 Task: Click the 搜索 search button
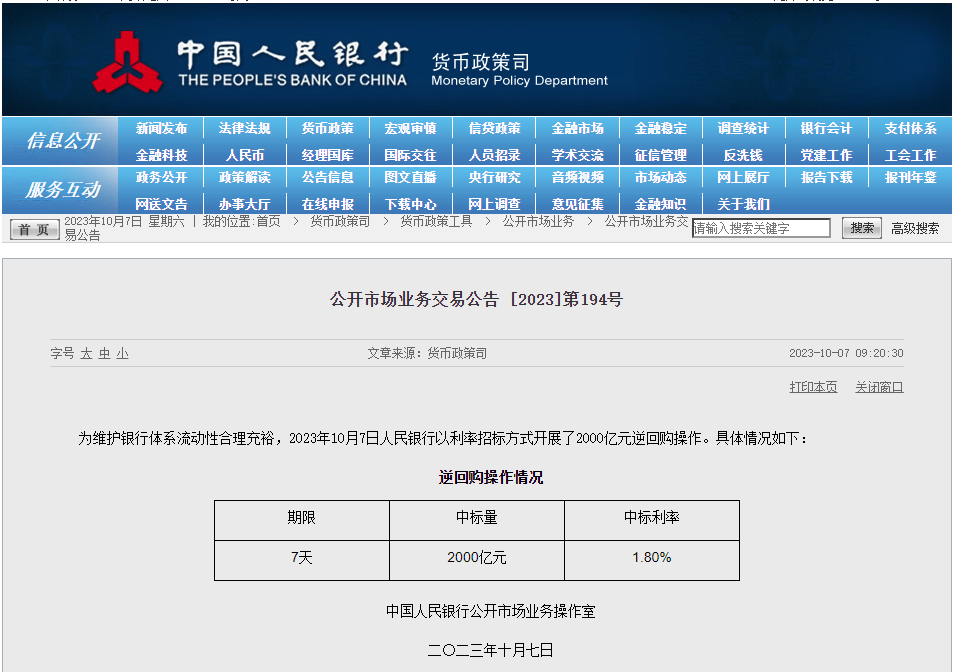(861, 228)
